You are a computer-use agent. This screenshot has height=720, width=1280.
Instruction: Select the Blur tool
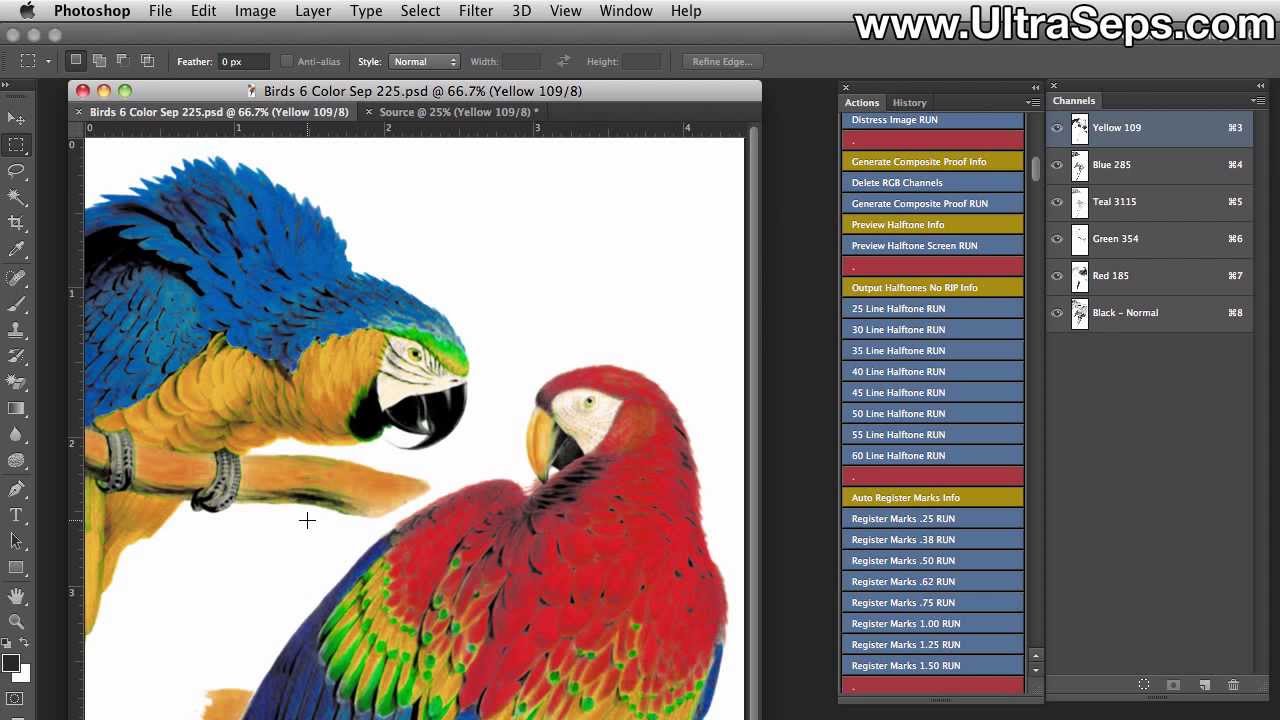pos(16,434)
